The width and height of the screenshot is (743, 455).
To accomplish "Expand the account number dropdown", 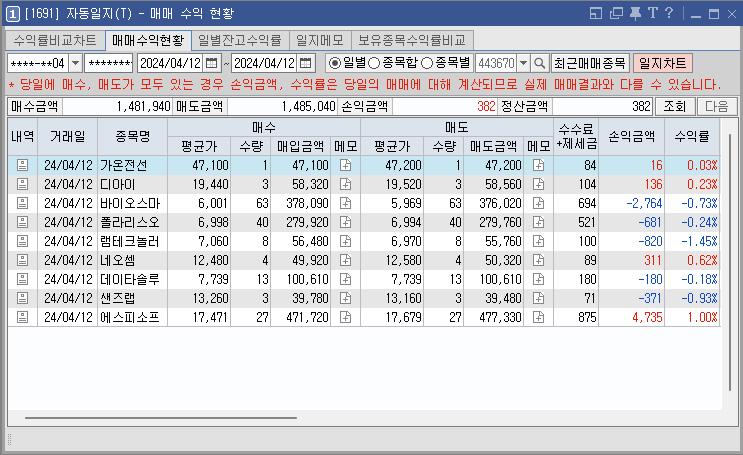I will 75,63.
